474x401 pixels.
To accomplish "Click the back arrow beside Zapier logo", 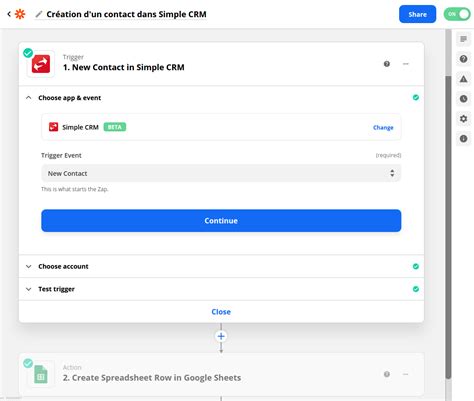I will coord(9,14).
